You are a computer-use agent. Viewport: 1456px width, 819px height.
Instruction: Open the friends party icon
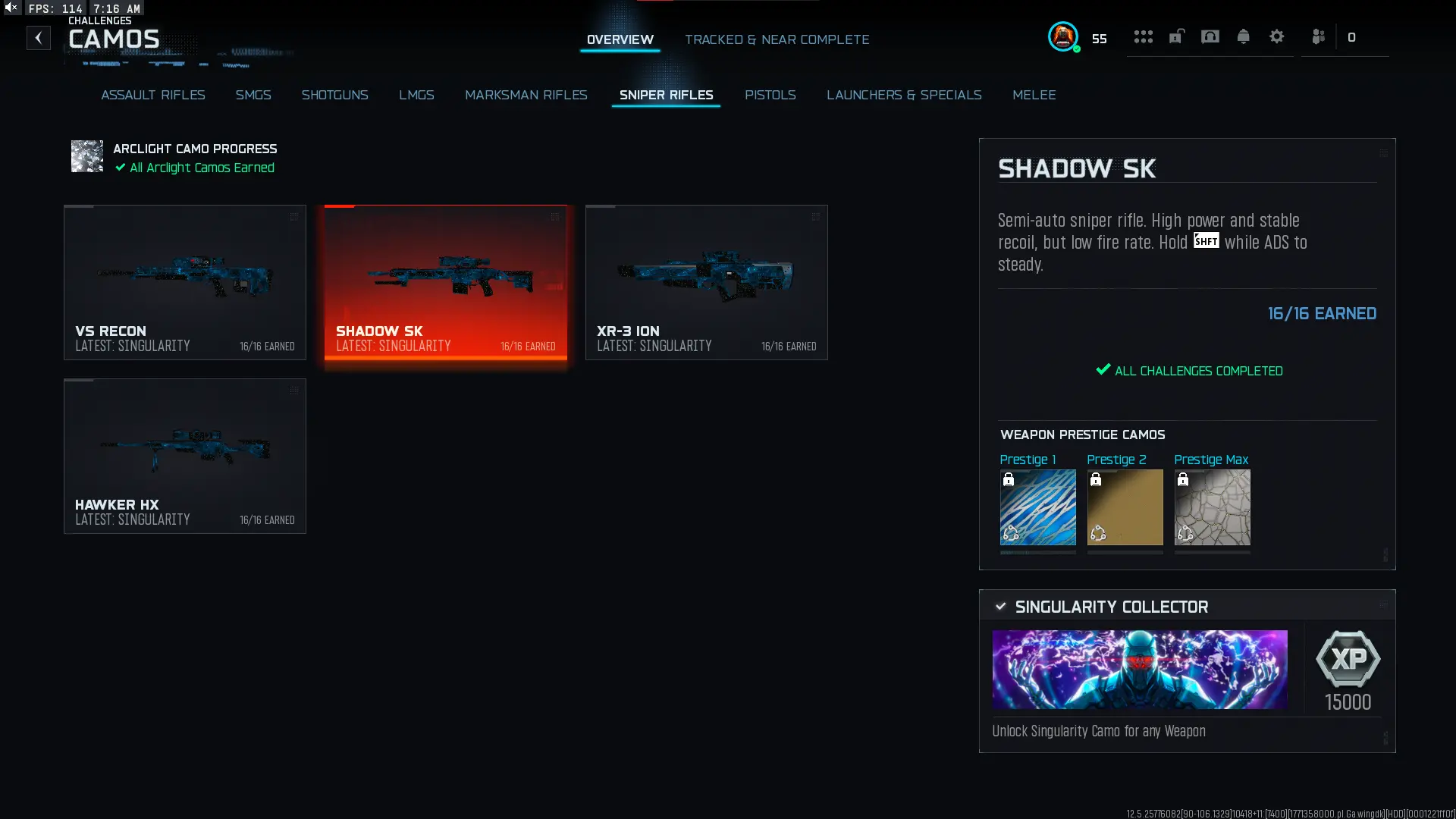point(1318,36)
